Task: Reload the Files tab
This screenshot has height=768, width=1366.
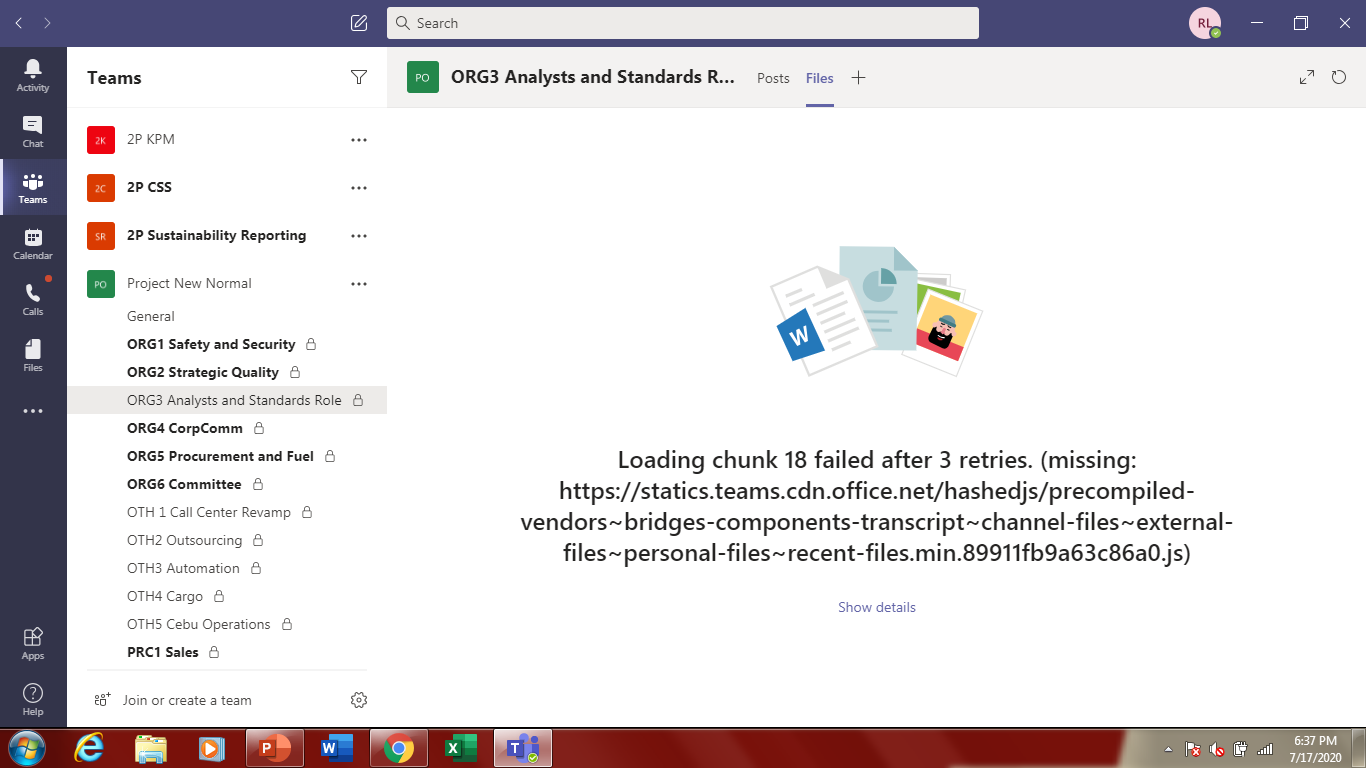Action: [1339, 77]
